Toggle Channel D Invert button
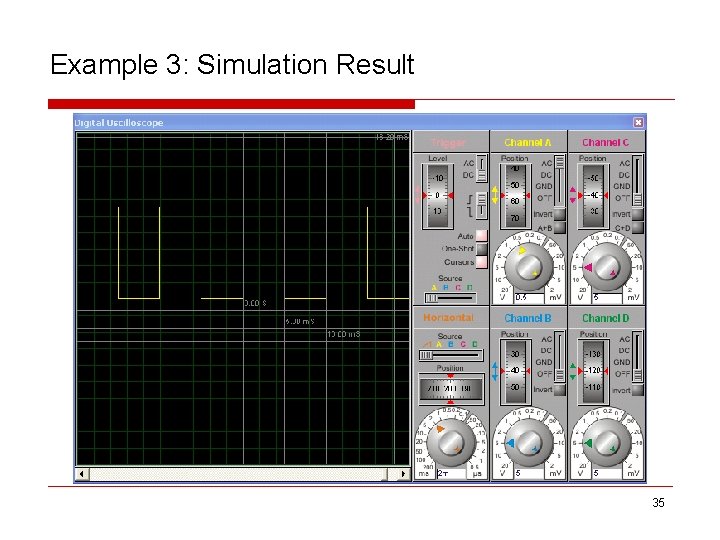The width and height of the screenshot is (720, 540). tap(637, 390)
